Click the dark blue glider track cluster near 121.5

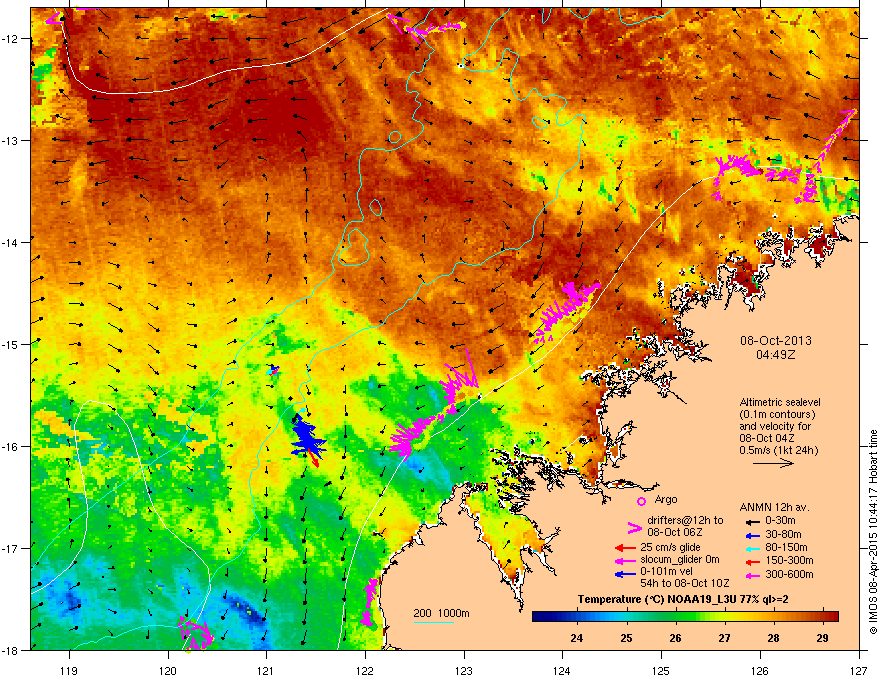(x=307, y=438)
